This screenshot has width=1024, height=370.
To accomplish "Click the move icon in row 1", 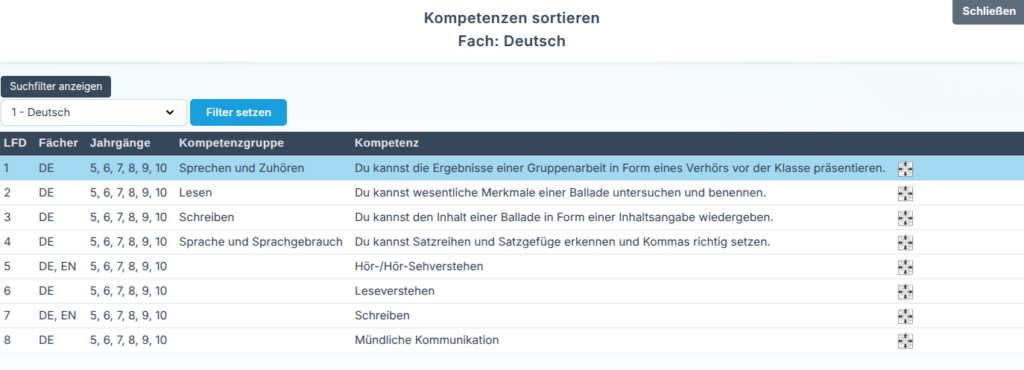I will [905, 170].
